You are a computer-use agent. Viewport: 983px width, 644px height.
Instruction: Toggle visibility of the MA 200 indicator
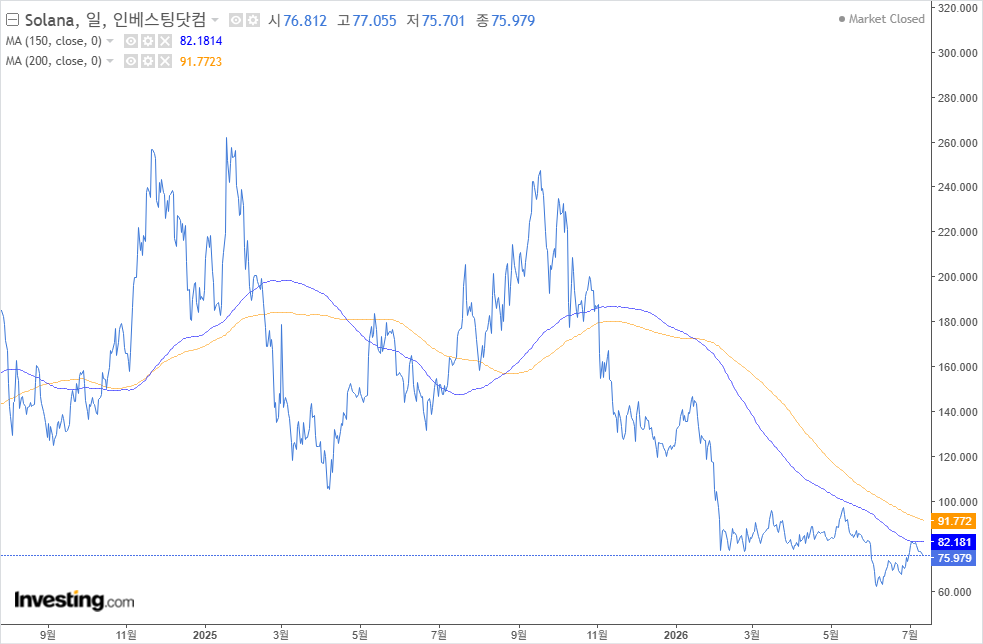(130, 61)
